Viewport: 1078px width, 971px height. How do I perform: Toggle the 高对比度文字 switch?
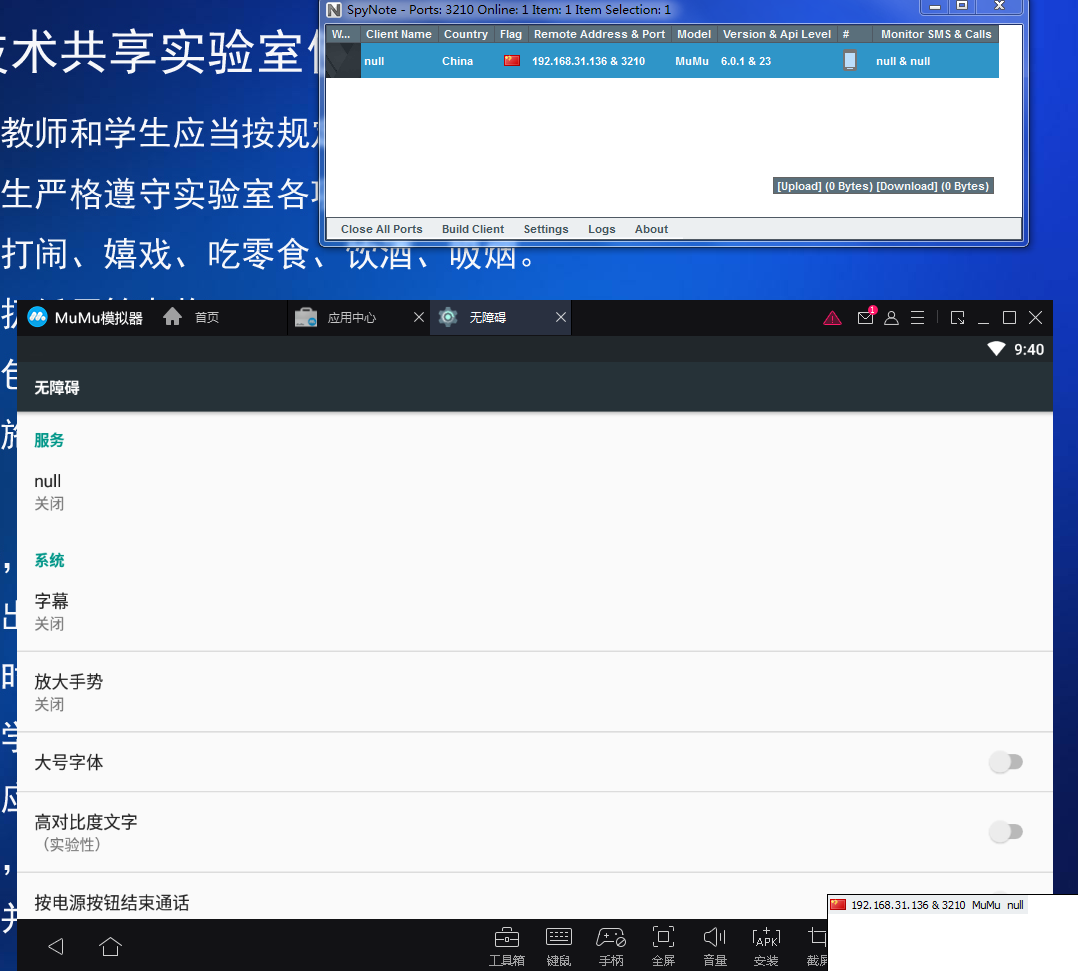click(1006, 832)
